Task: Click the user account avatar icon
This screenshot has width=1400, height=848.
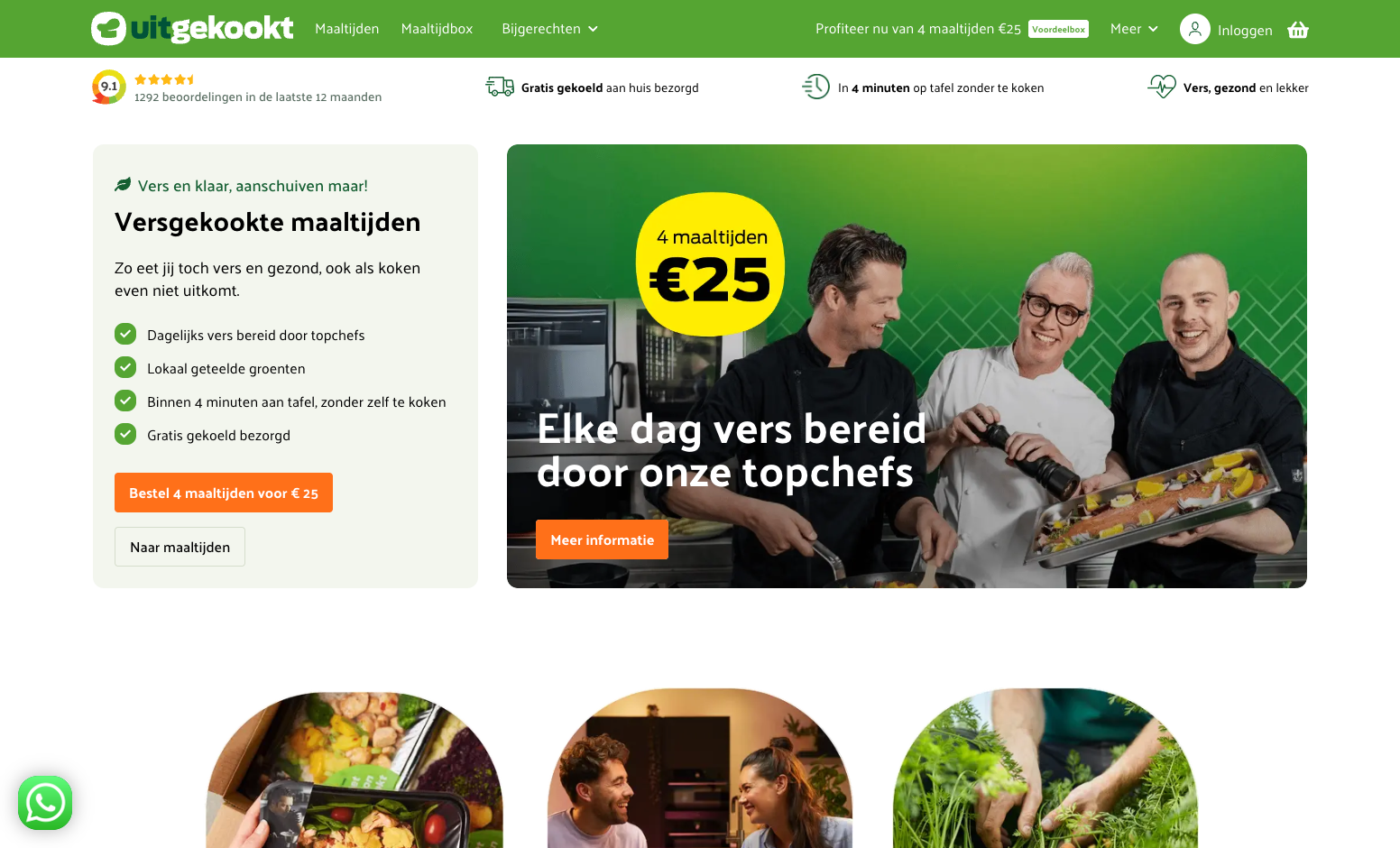Action: pyautogui.click(x=1195, y=29)
